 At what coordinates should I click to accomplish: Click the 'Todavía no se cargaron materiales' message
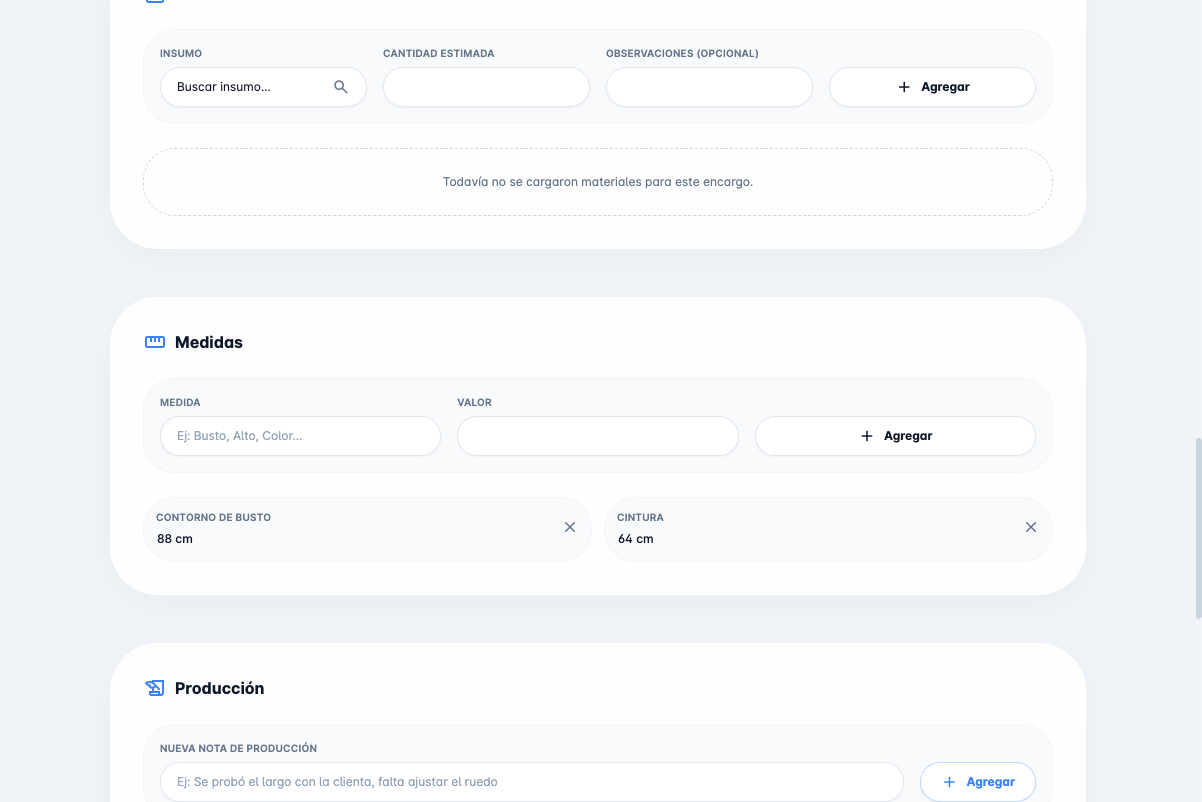[598, 182]
